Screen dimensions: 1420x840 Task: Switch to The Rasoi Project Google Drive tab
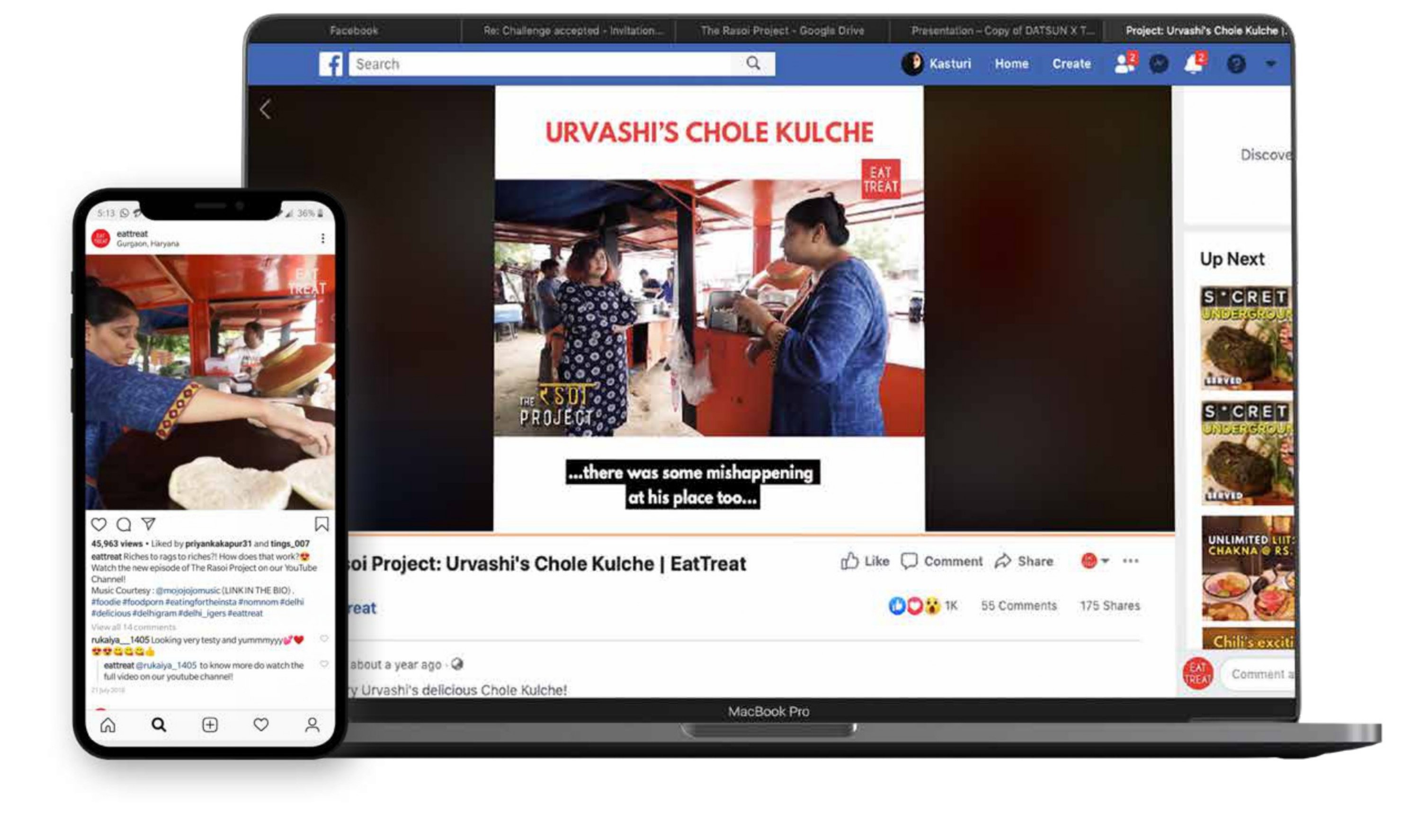click(782, 31)
